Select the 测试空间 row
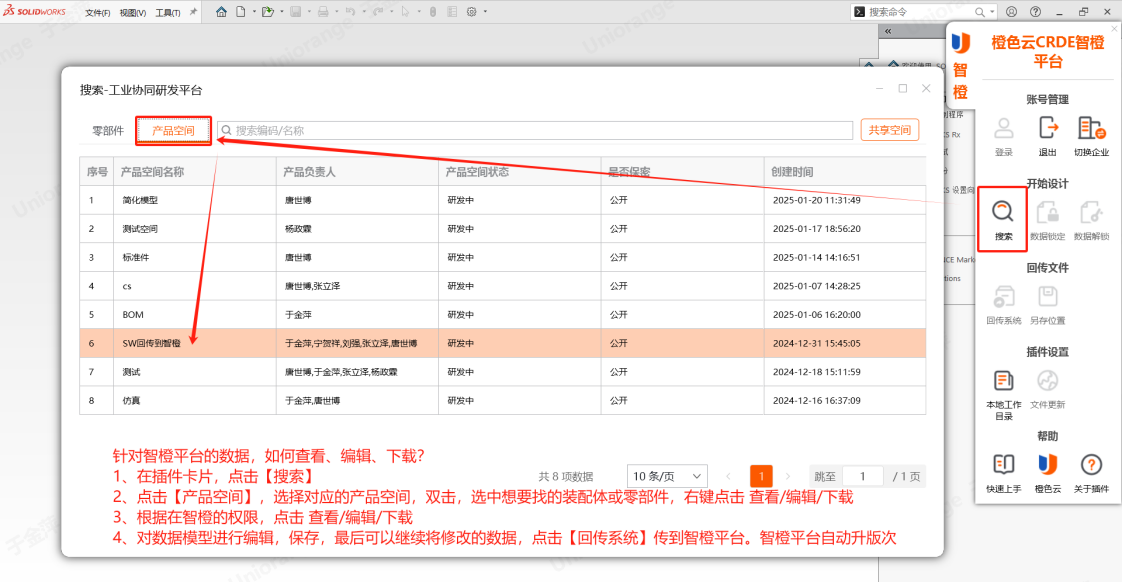 pos(502,228)
